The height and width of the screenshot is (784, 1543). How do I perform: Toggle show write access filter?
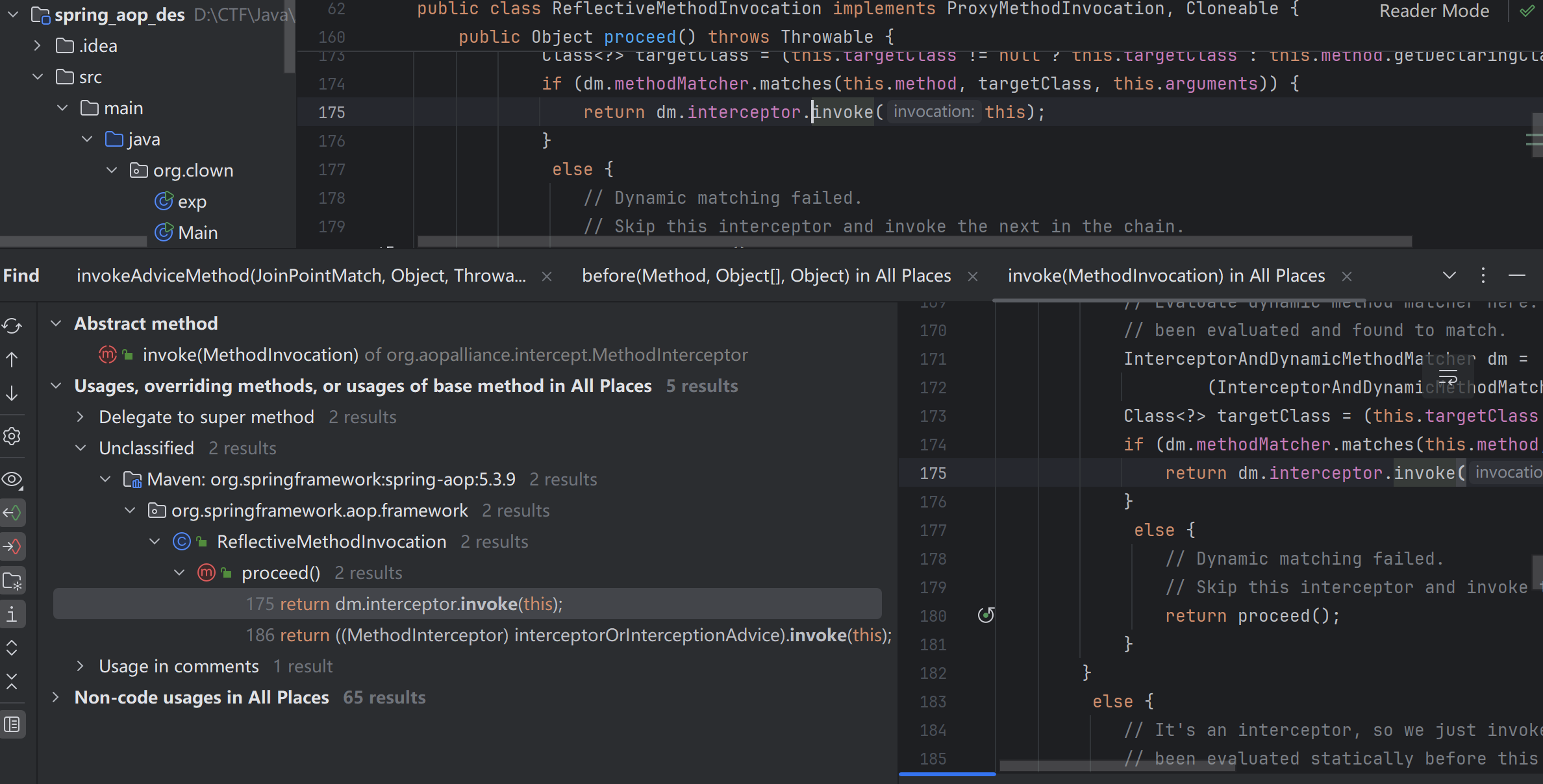pyautogui.click(x=12, y=546)
